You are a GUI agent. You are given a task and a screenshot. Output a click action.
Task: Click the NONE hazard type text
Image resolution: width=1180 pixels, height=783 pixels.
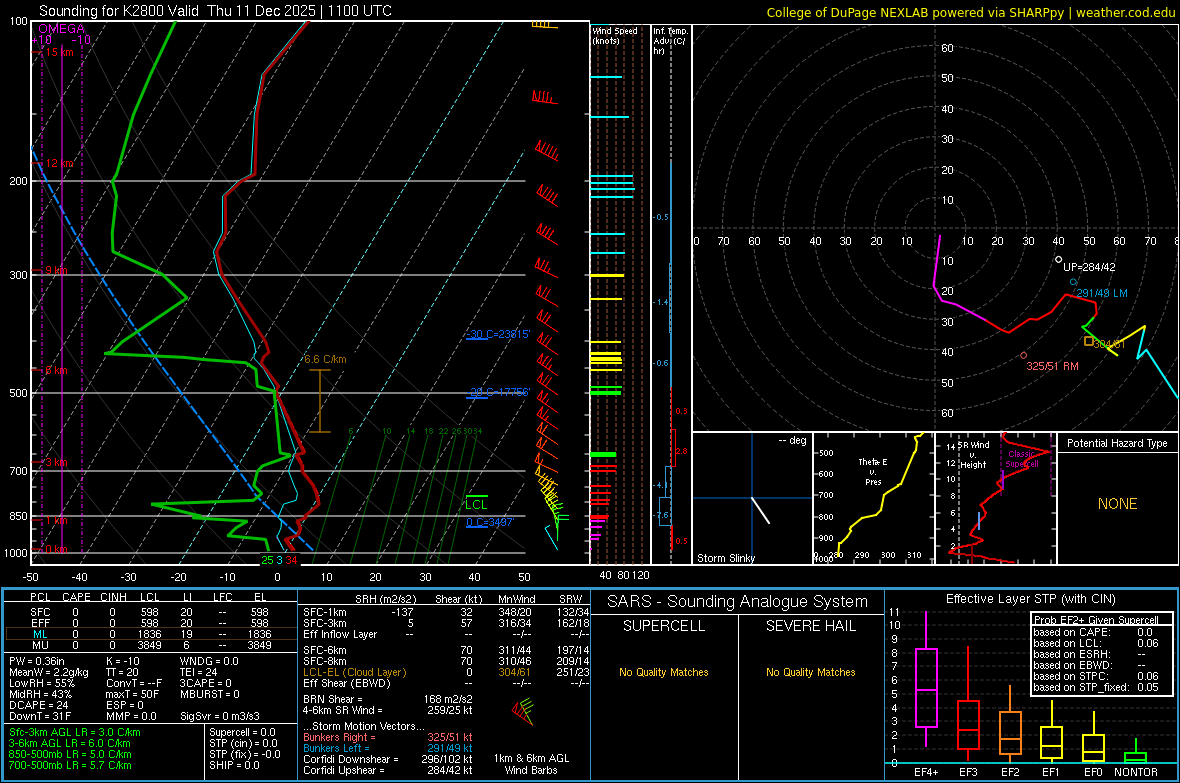[x=1117, y=504]
